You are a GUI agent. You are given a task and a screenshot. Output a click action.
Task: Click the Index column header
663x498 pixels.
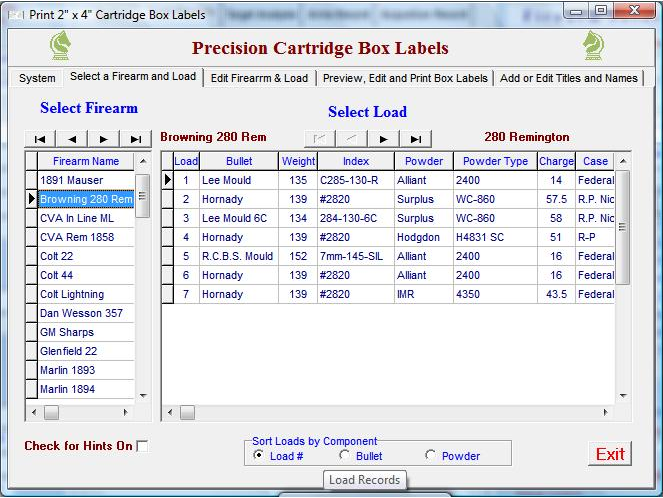[356, 161]
